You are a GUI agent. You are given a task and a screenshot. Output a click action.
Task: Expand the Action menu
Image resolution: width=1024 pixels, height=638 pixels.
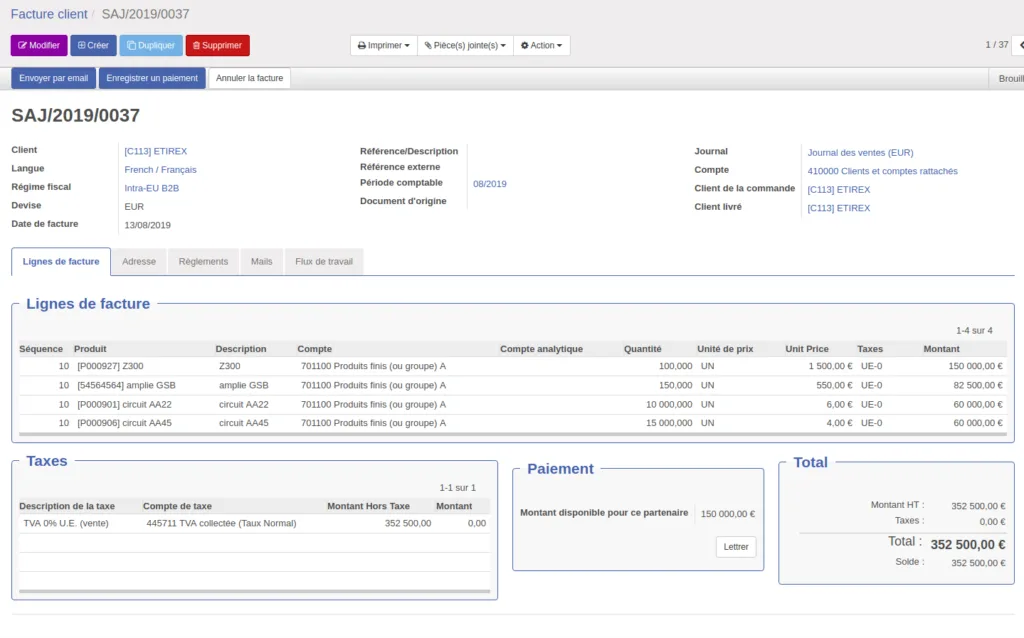coord(541,45)
